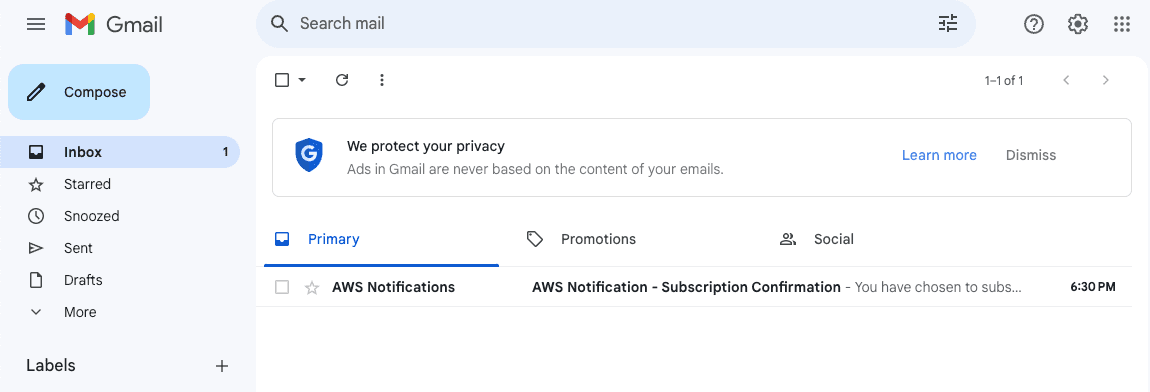The height and width of the screenshot is (392, 1150).
Task: Toggle the select-all checkbox in toolbar
Action: 282,80
